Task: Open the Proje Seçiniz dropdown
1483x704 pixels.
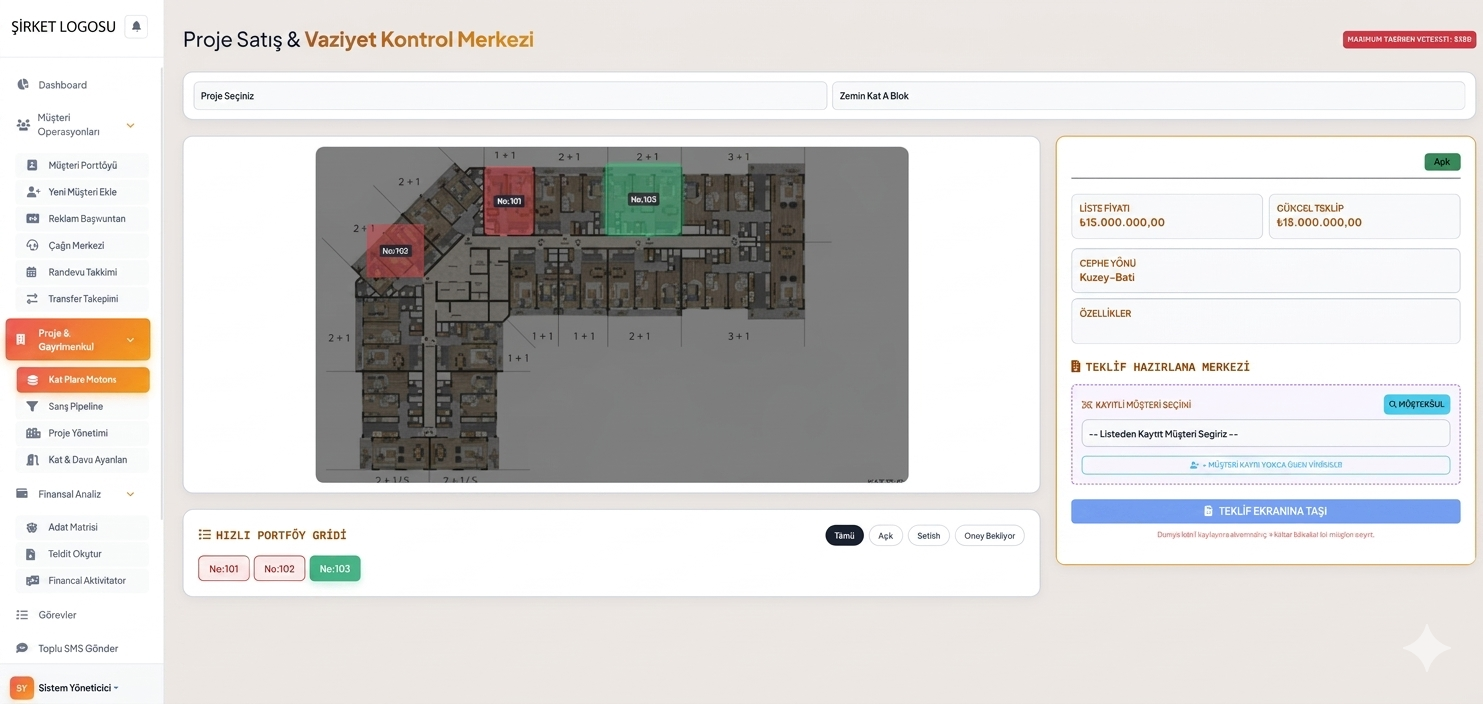Action: point(510,96)
